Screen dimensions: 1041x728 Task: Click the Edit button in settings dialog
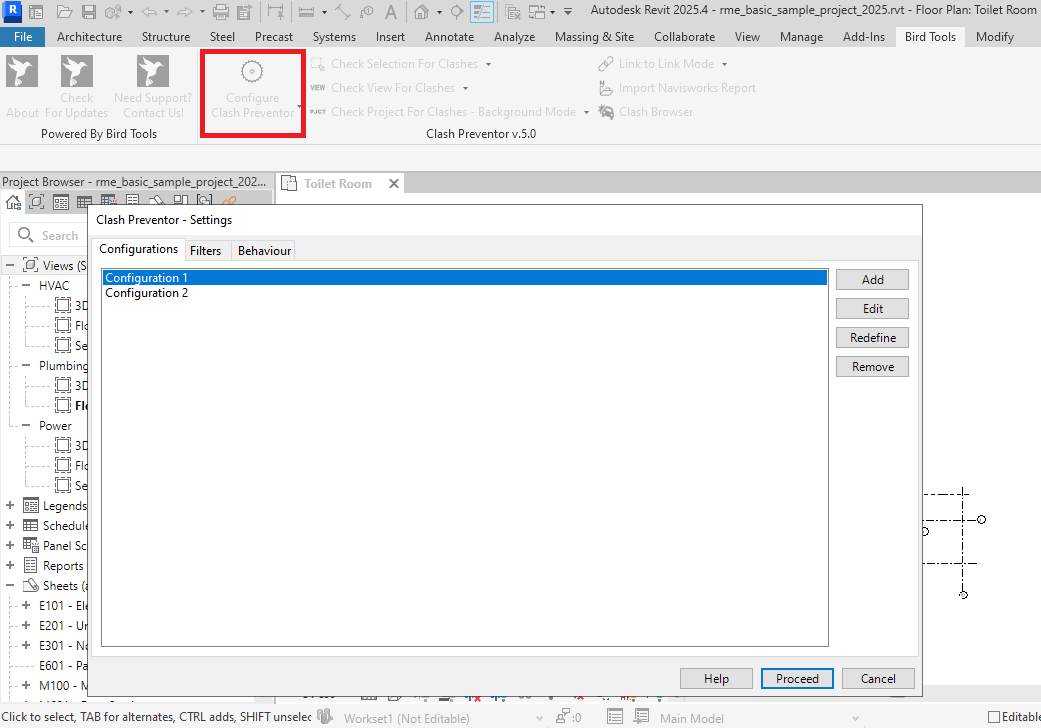(872, 309)
